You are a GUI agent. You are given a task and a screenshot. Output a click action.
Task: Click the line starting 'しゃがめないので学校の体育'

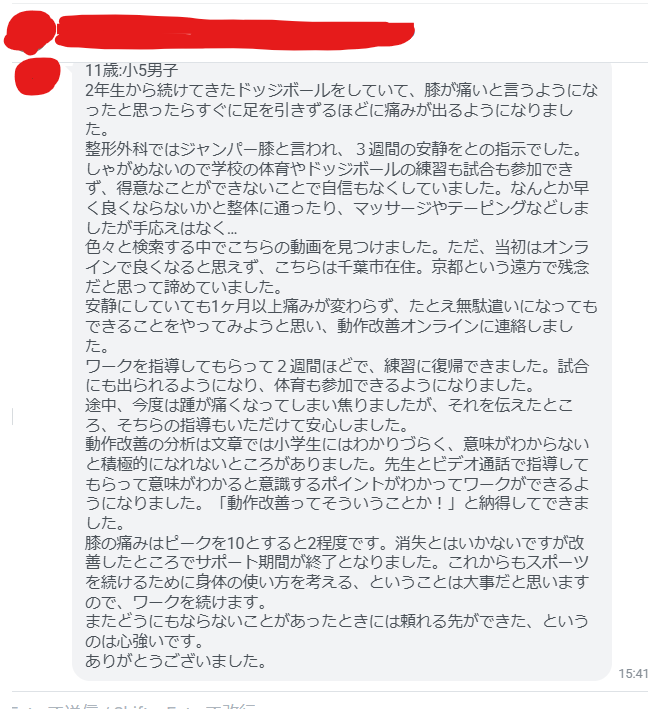[329, 169]
